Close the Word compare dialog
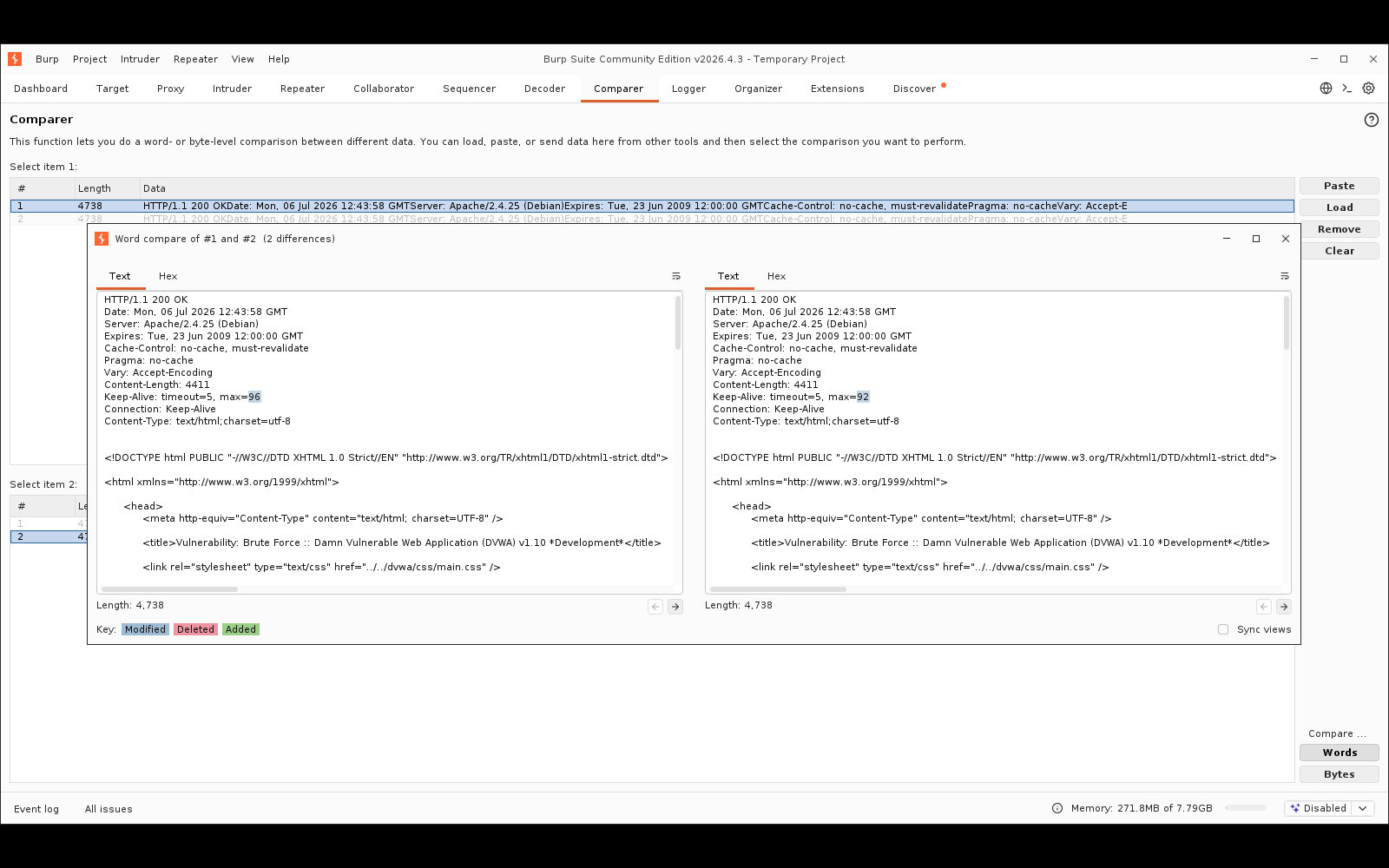Screen dimensions: 1389x868 (1286, 239)
